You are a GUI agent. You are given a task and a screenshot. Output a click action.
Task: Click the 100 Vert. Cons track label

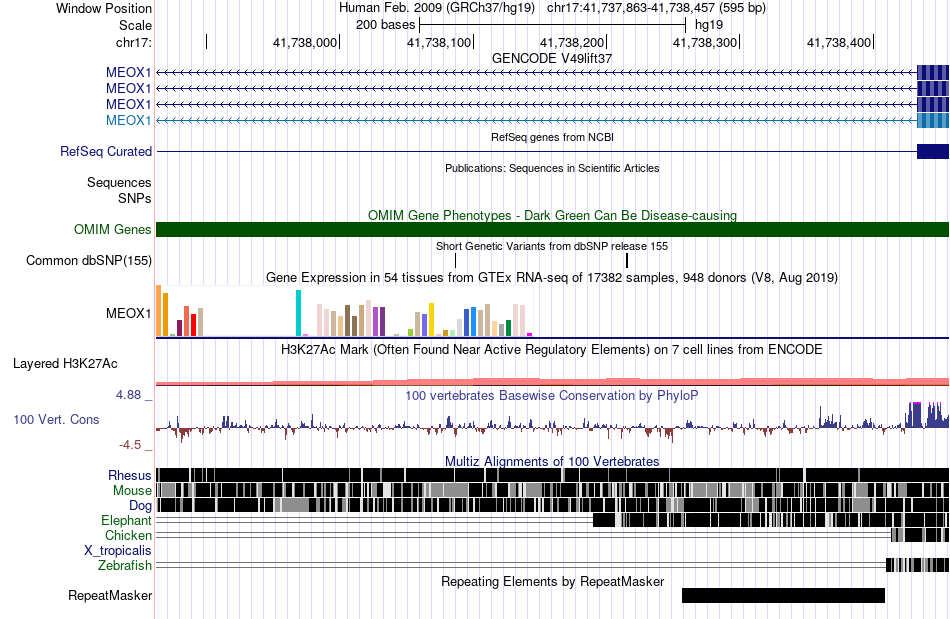56,420
